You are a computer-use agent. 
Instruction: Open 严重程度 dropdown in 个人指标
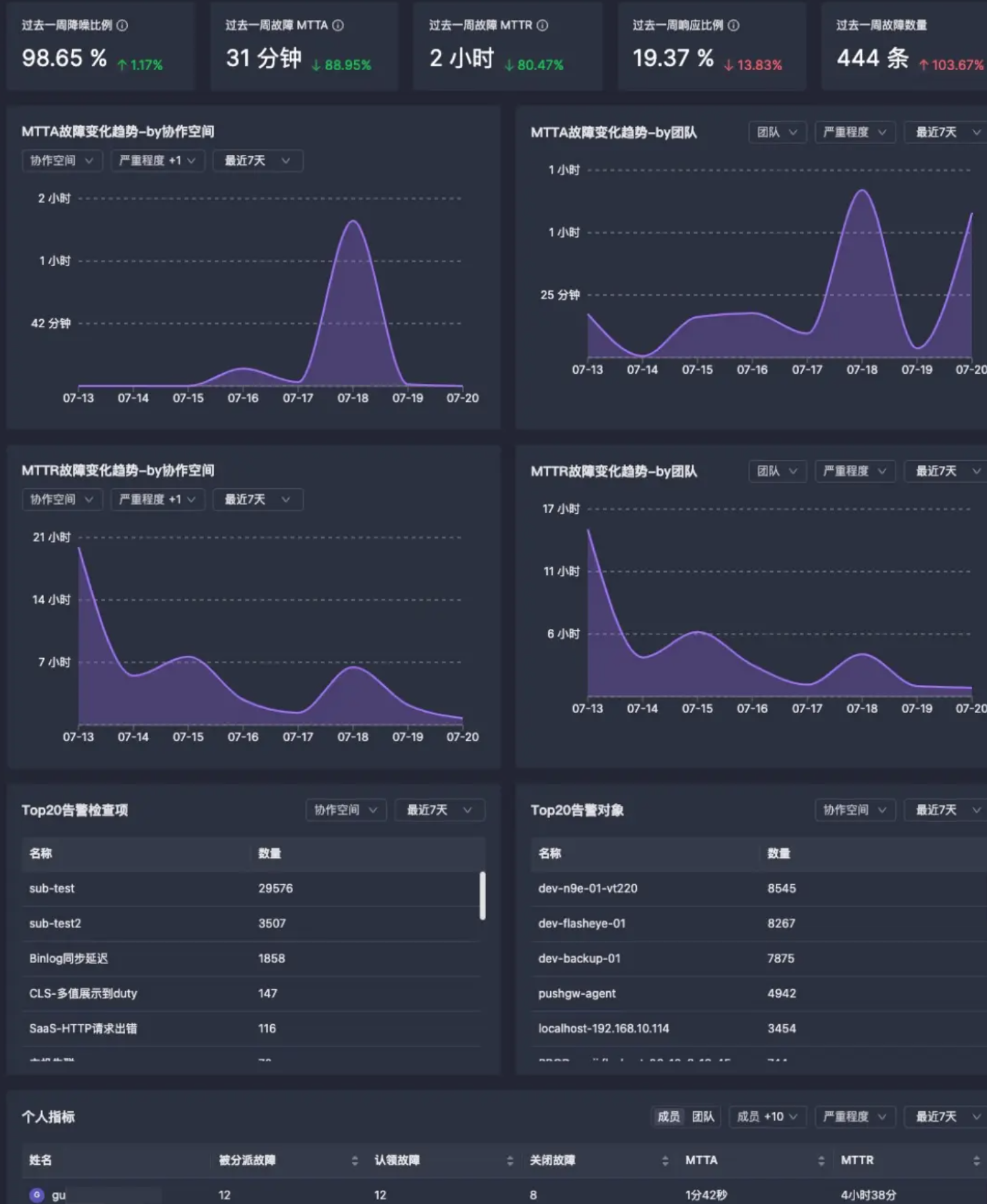(855, 1117)
